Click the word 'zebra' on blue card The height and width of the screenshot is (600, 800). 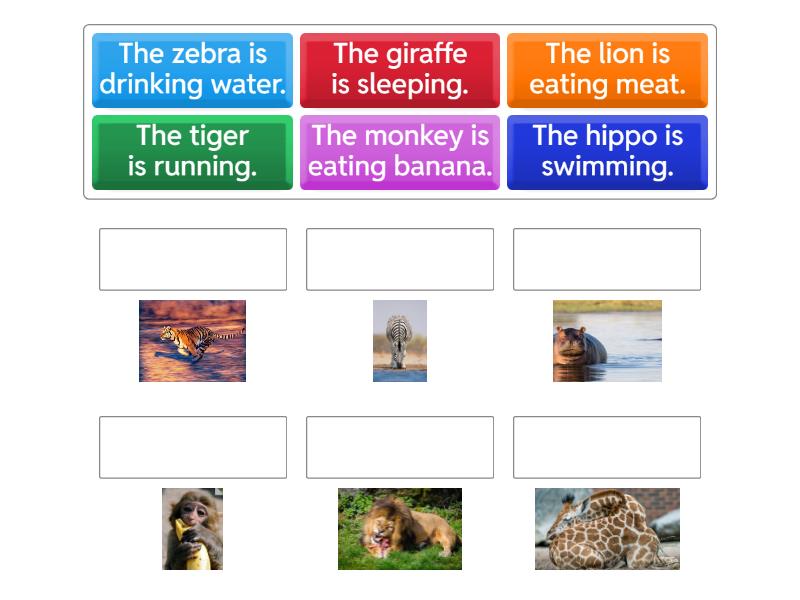[207, 54]
